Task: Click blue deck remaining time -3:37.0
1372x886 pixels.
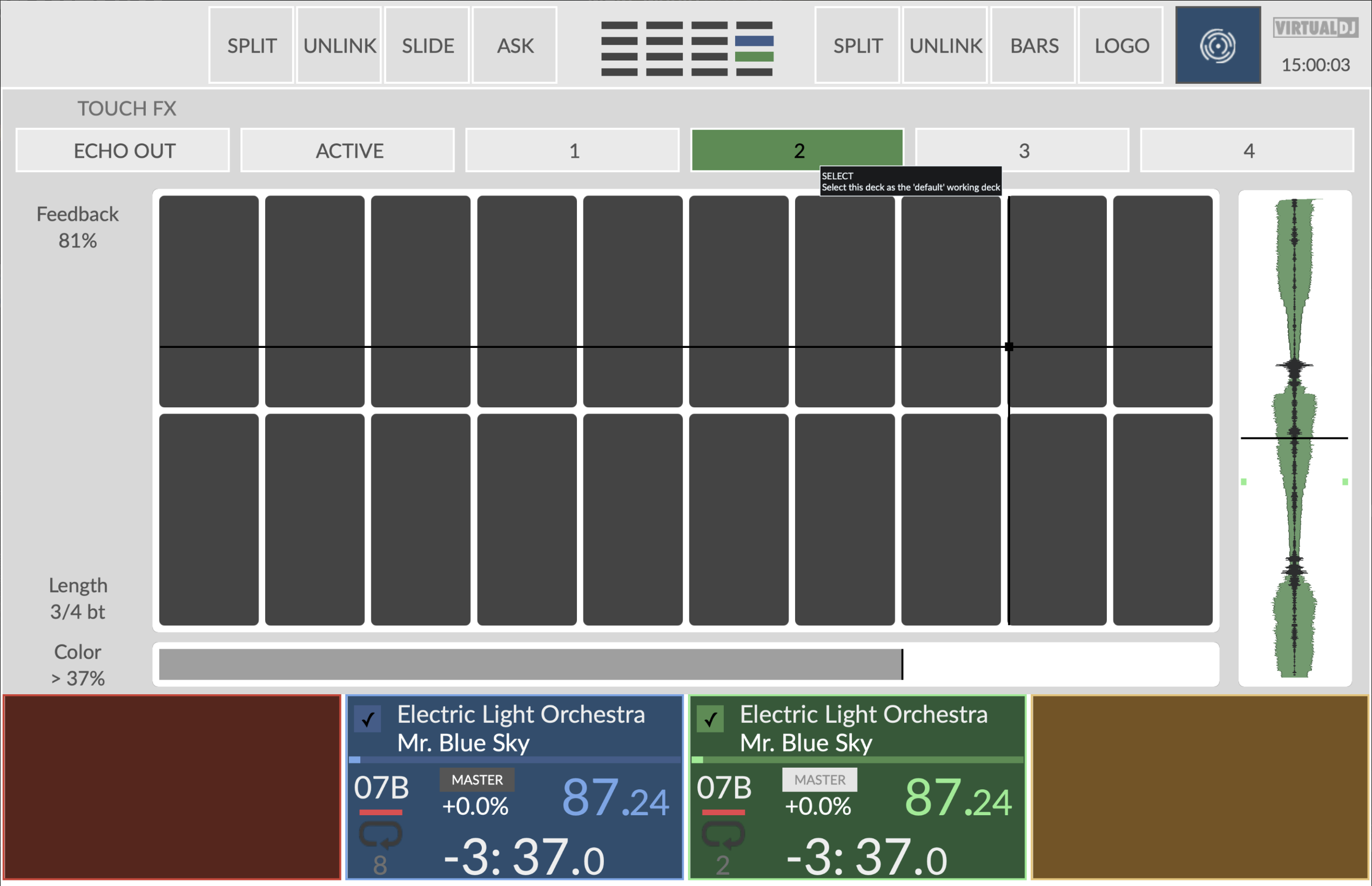Action: [524, 857]
